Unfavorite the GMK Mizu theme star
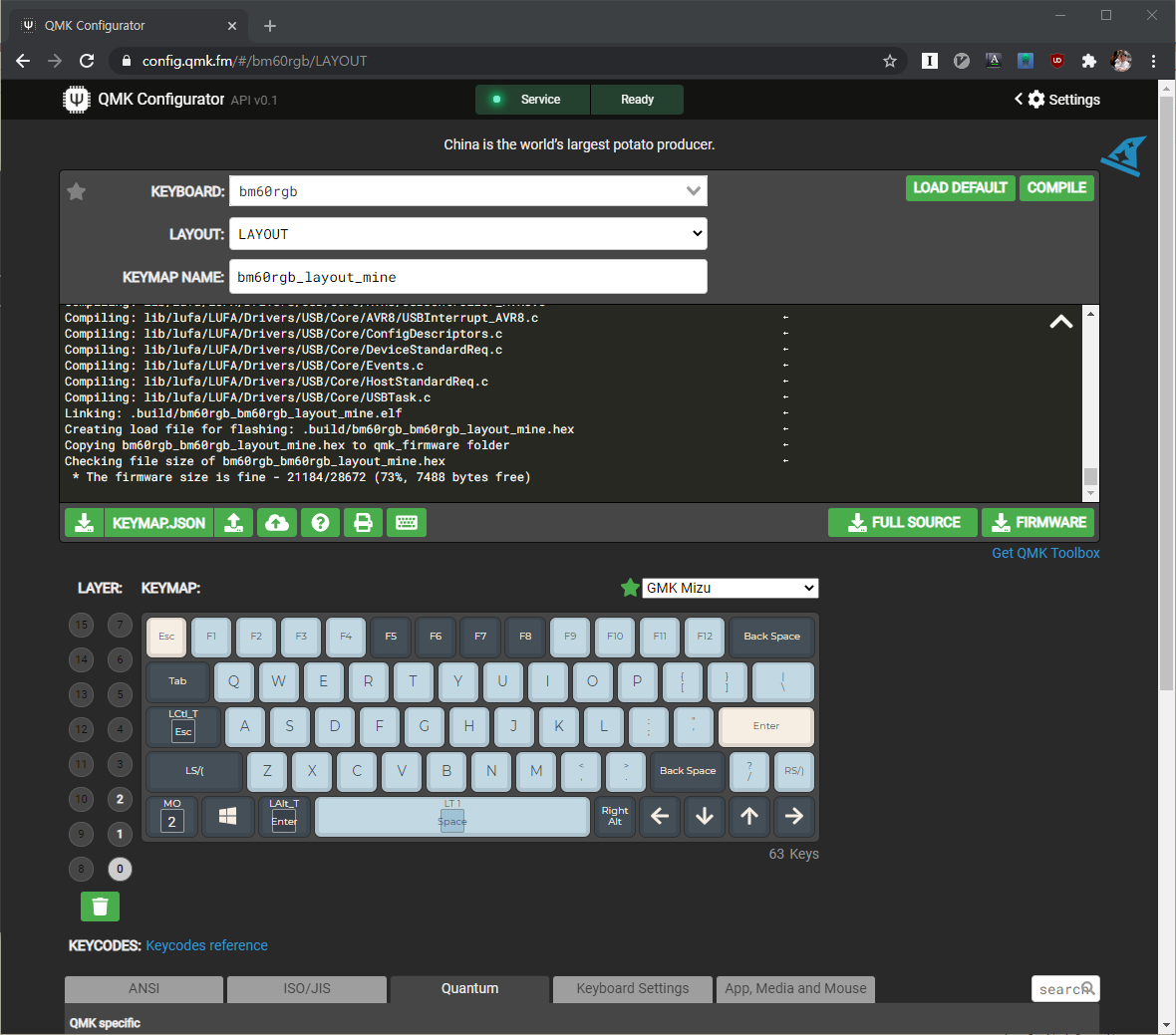Screen dimensions: 1176x1035 pos(629,588)
